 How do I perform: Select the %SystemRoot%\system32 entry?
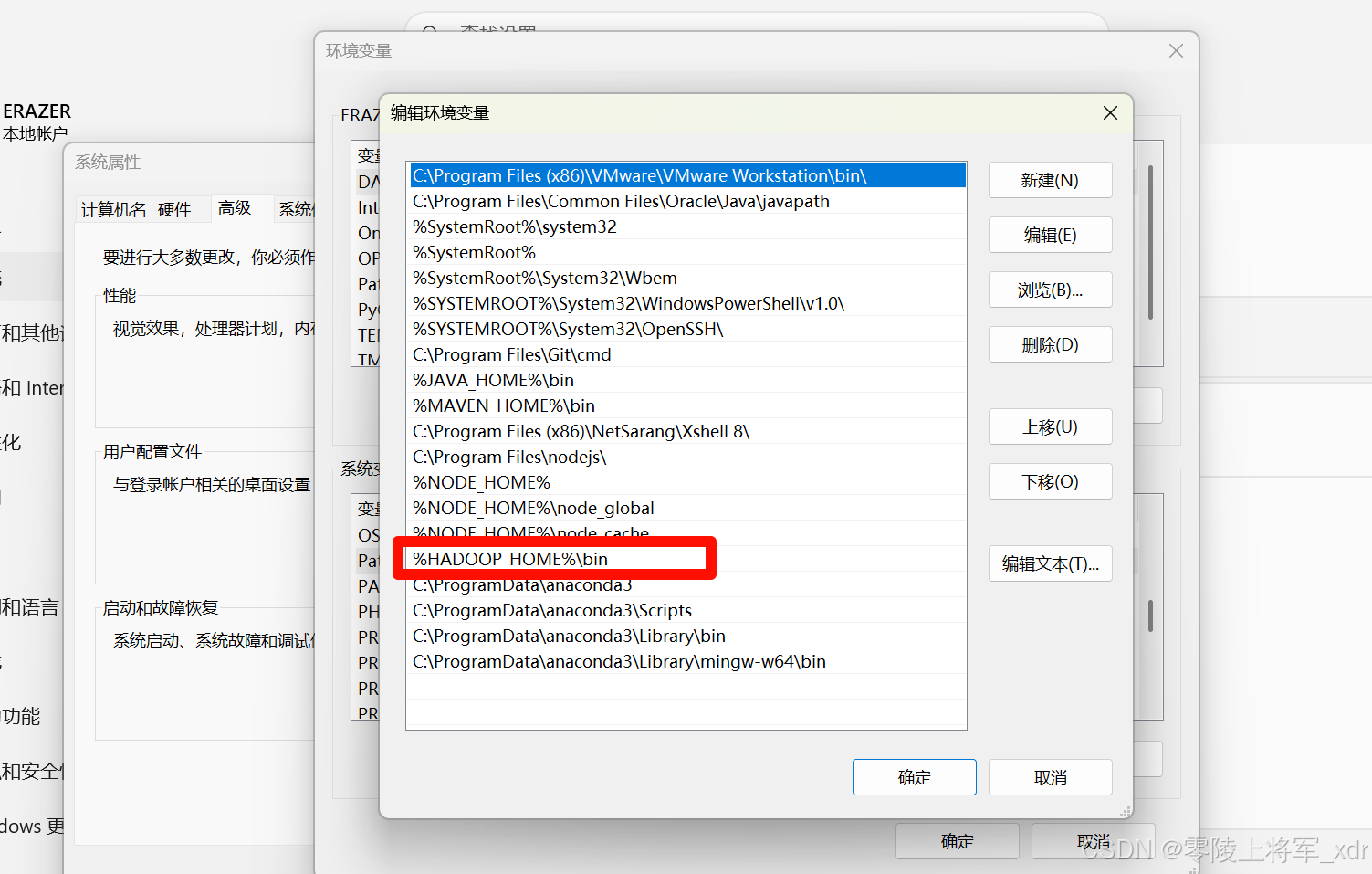(x=687, y=226)
